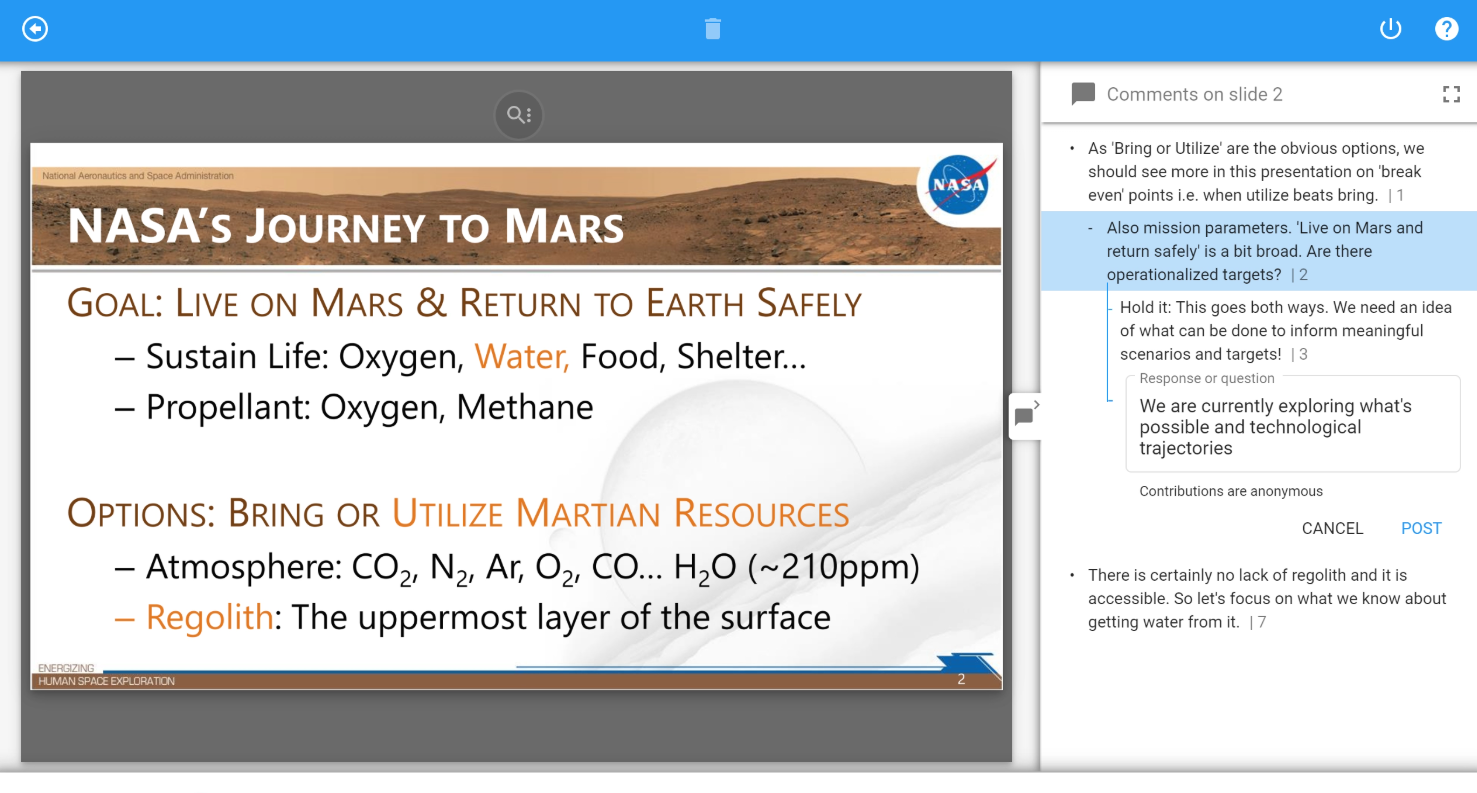Click the 'Comments on slide 2' heading
The height and width of the screenshot is (793, 1477).
coord(1194,95)
